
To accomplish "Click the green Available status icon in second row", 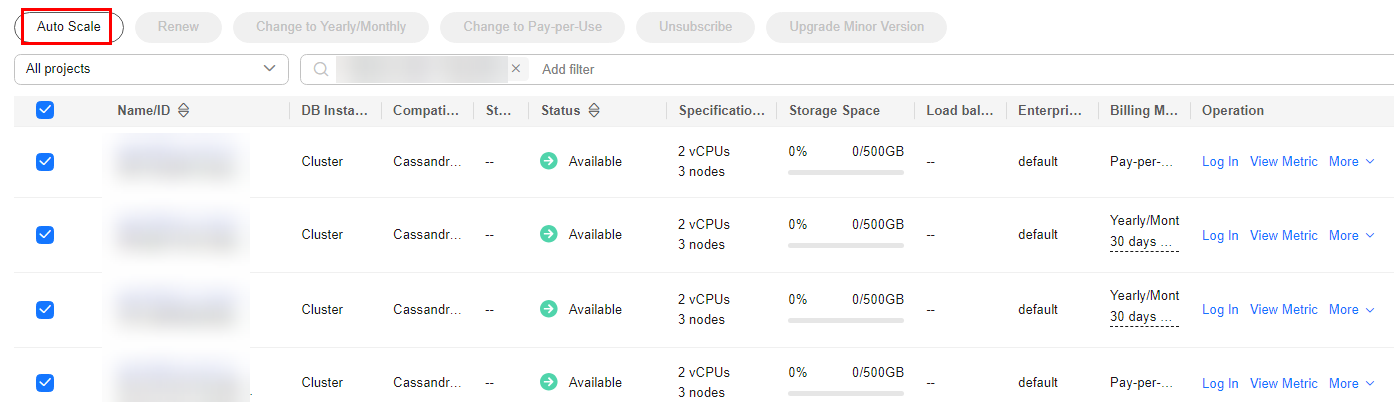I will pyautogui.click(x=549, y=234).
